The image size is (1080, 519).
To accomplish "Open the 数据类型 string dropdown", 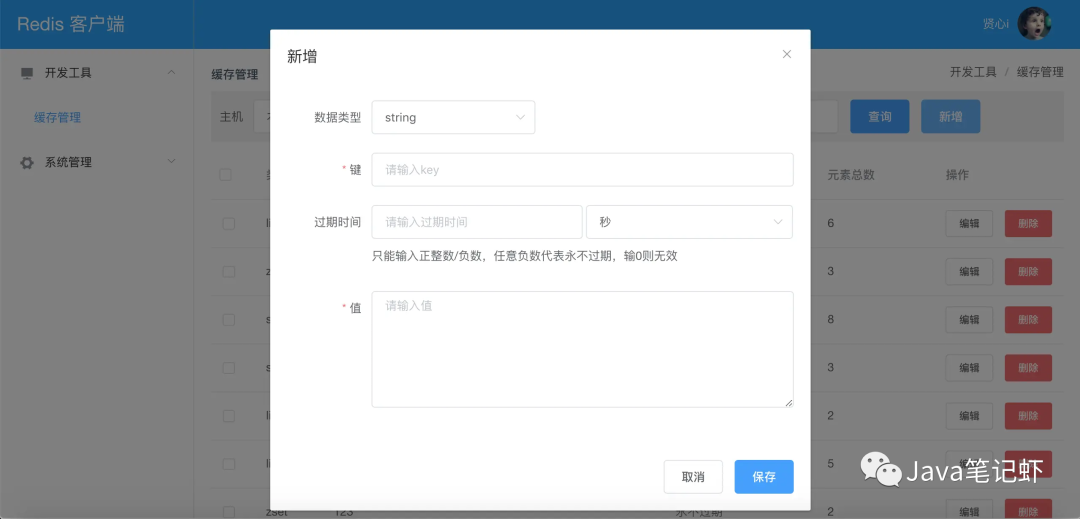I will pyautogui.click(x=453, y=117).
